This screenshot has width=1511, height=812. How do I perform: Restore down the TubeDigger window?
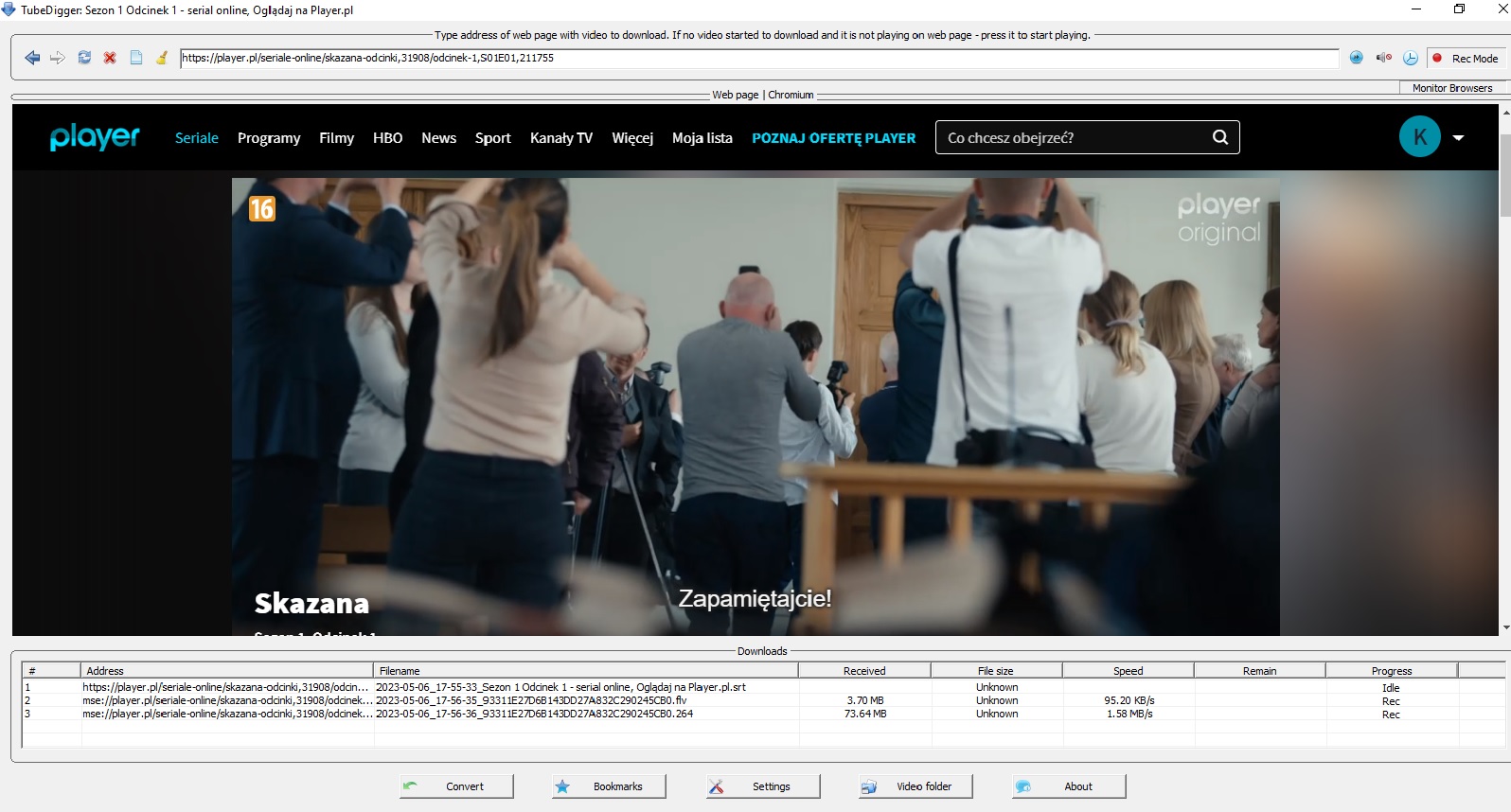1459,9
